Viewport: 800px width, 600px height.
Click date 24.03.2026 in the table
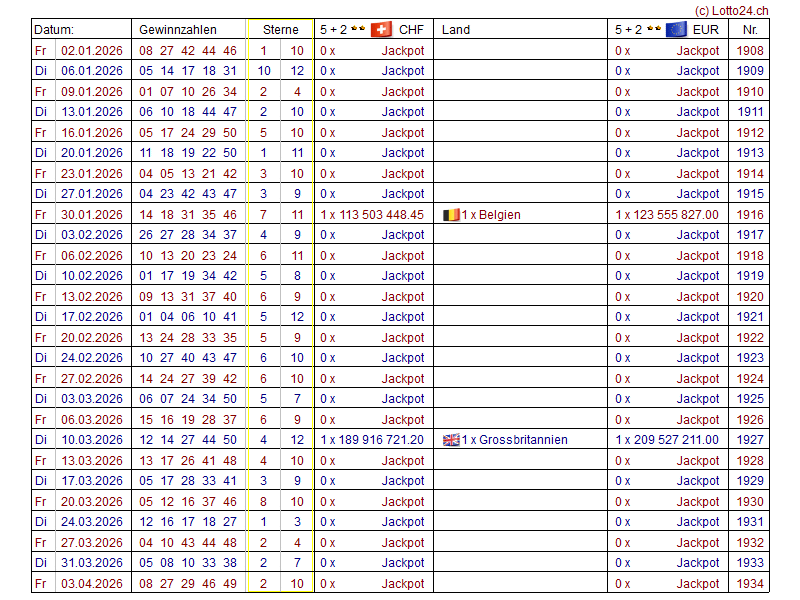pos(92,522)
